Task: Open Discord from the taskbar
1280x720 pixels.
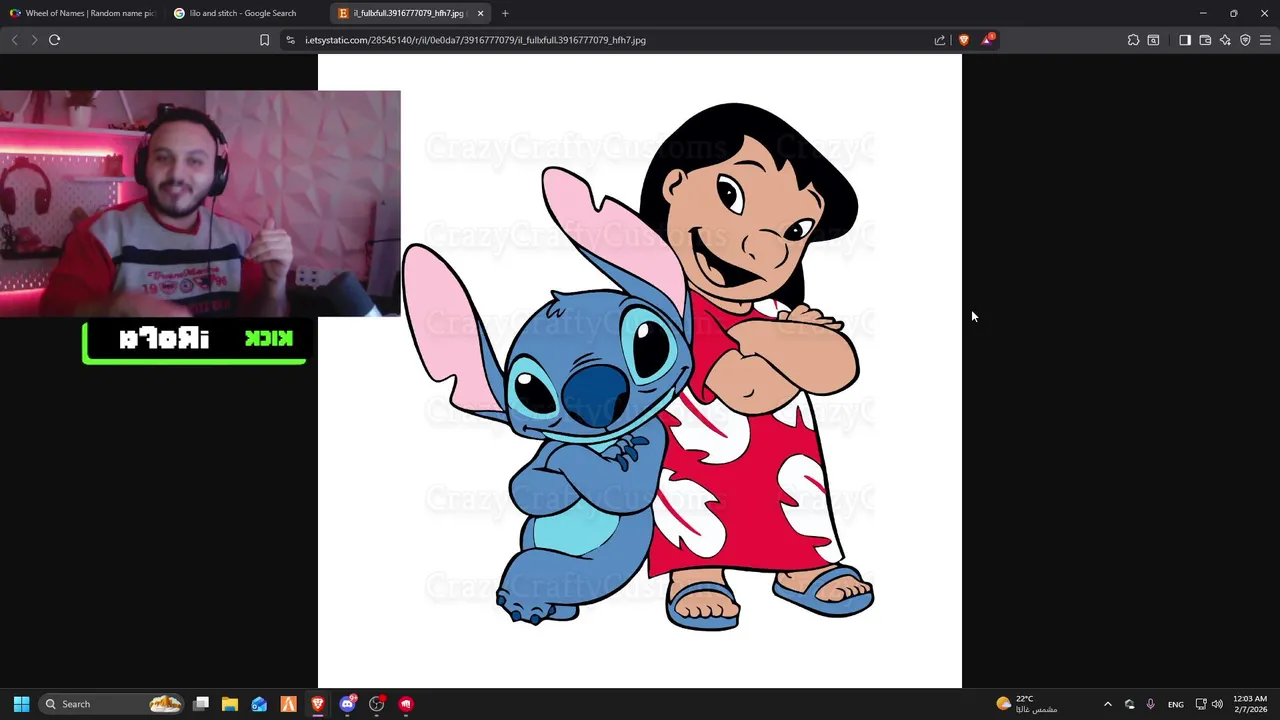Action: pos(347,704)
